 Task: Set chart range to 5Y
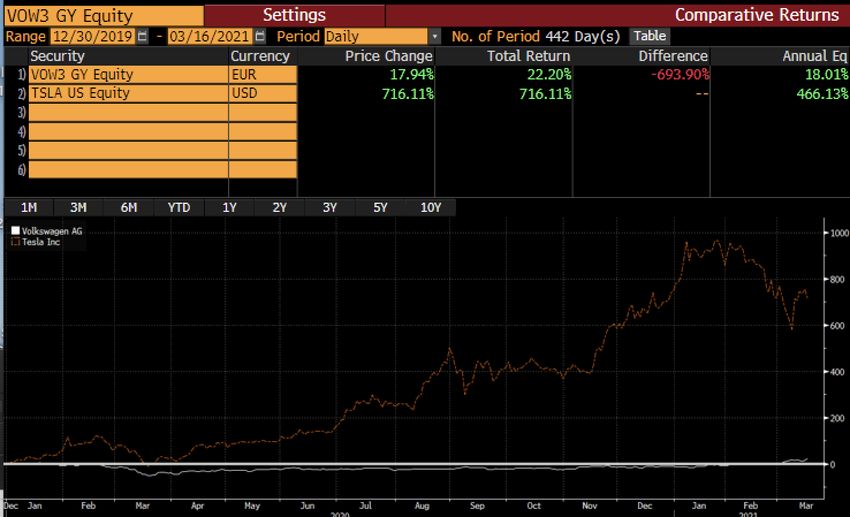(380, 208)
